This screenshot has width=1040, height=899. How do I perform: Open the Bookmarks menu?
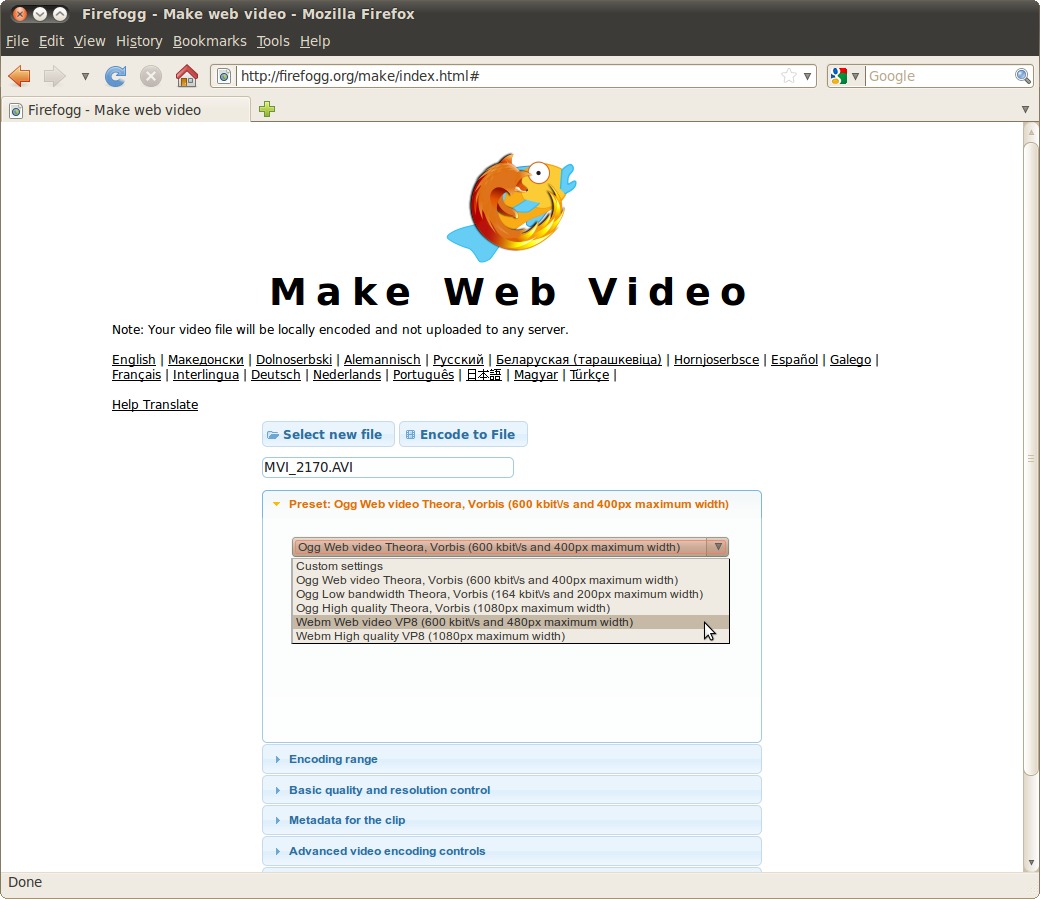[x=209, y=41]
